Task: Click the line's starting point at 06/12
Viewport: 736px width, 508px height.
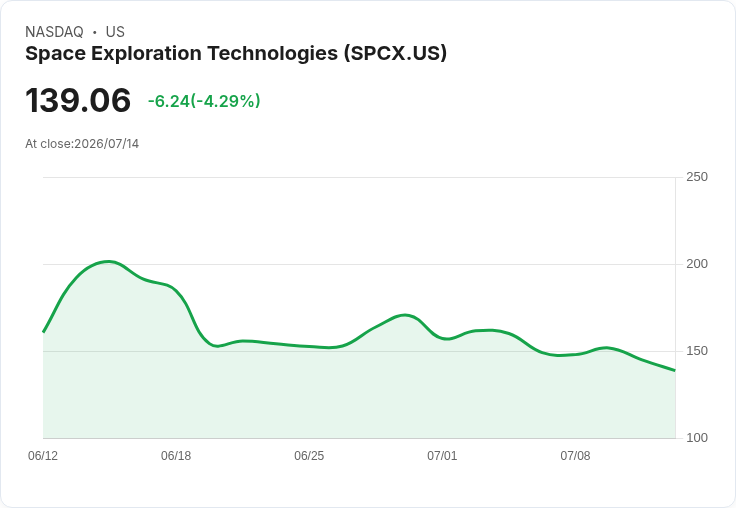Action: pyautogui.click(x=44, y=331)
